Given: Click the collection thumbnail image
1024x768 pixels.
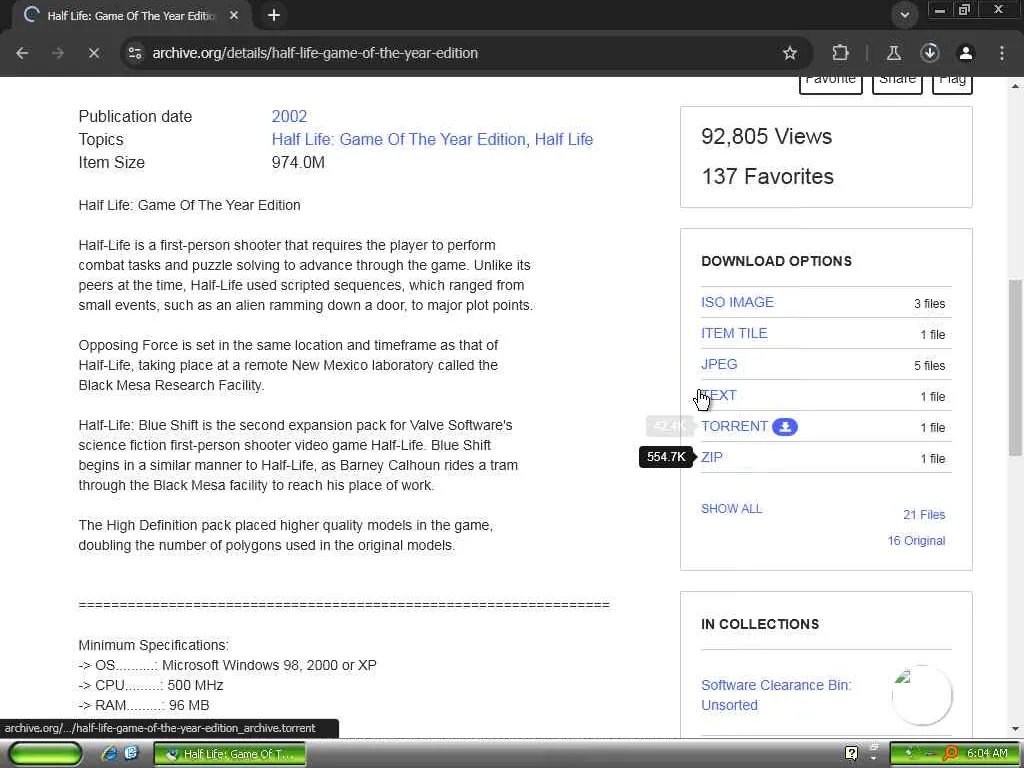Looking at the screenshot, I should (x=922, y=696).
